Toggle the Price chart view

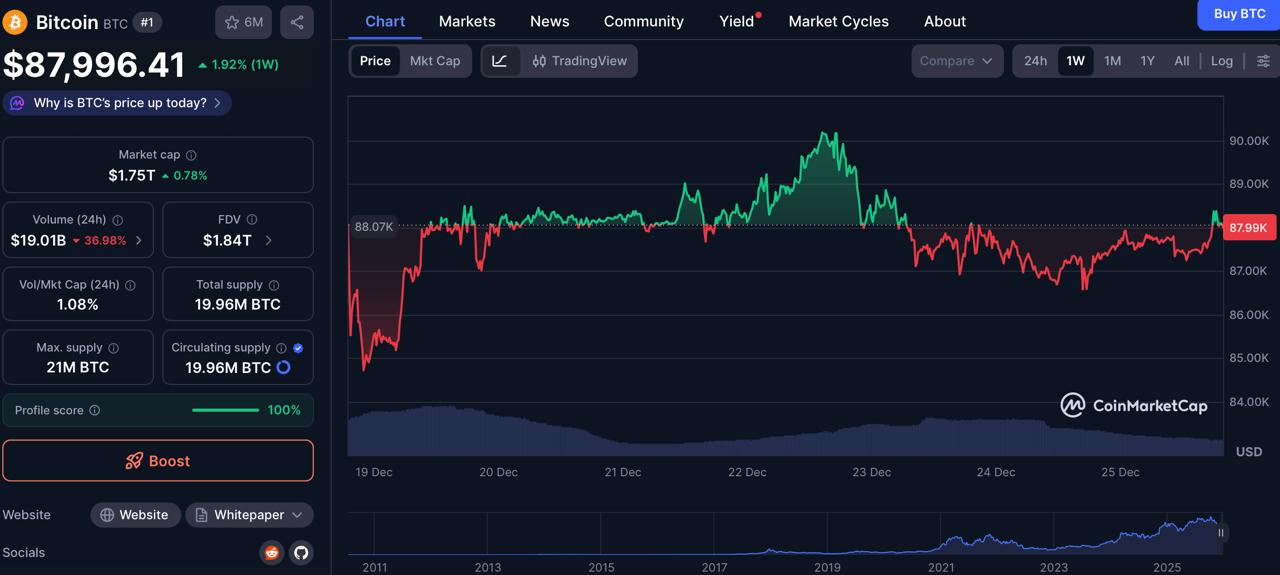coord(375,61)
